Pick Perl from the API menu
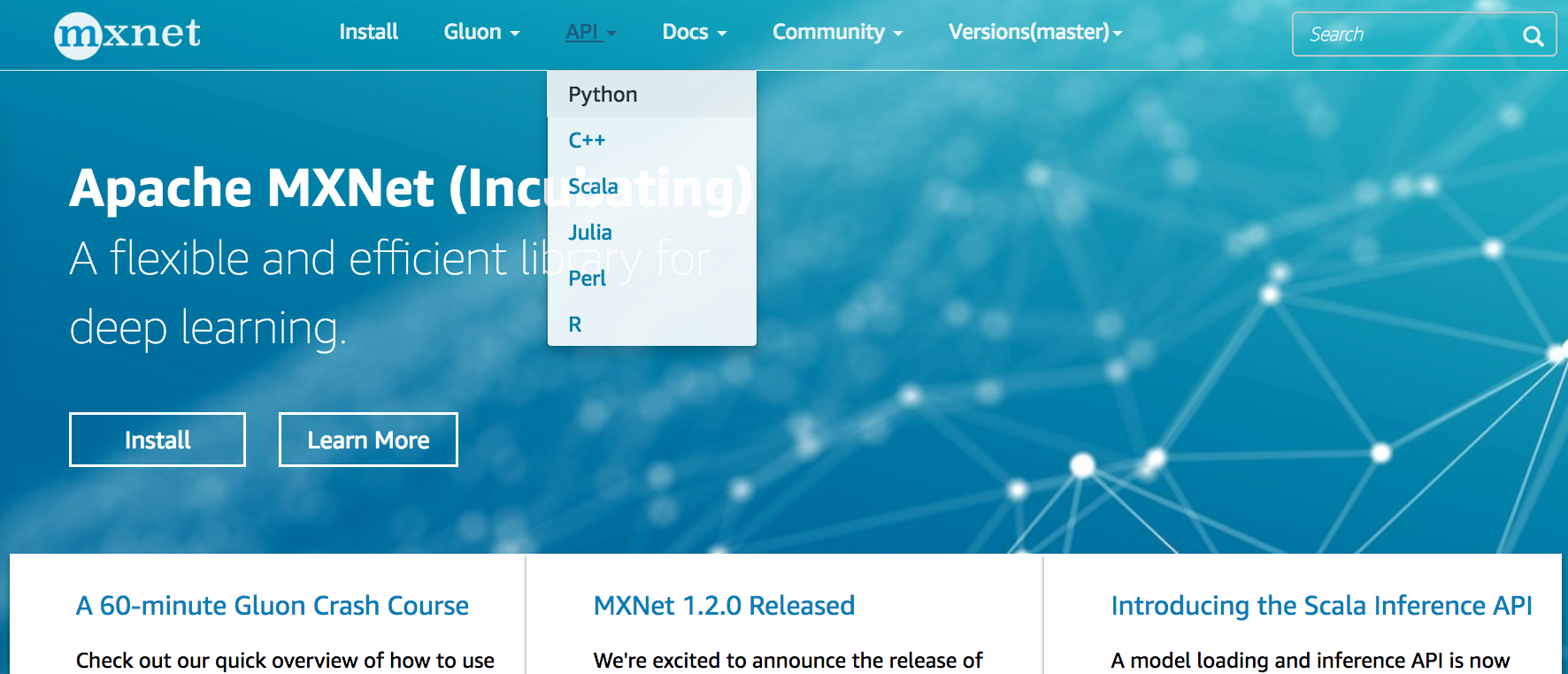The height and width of the screenshot is (674, 1568). tap(587, 279)
